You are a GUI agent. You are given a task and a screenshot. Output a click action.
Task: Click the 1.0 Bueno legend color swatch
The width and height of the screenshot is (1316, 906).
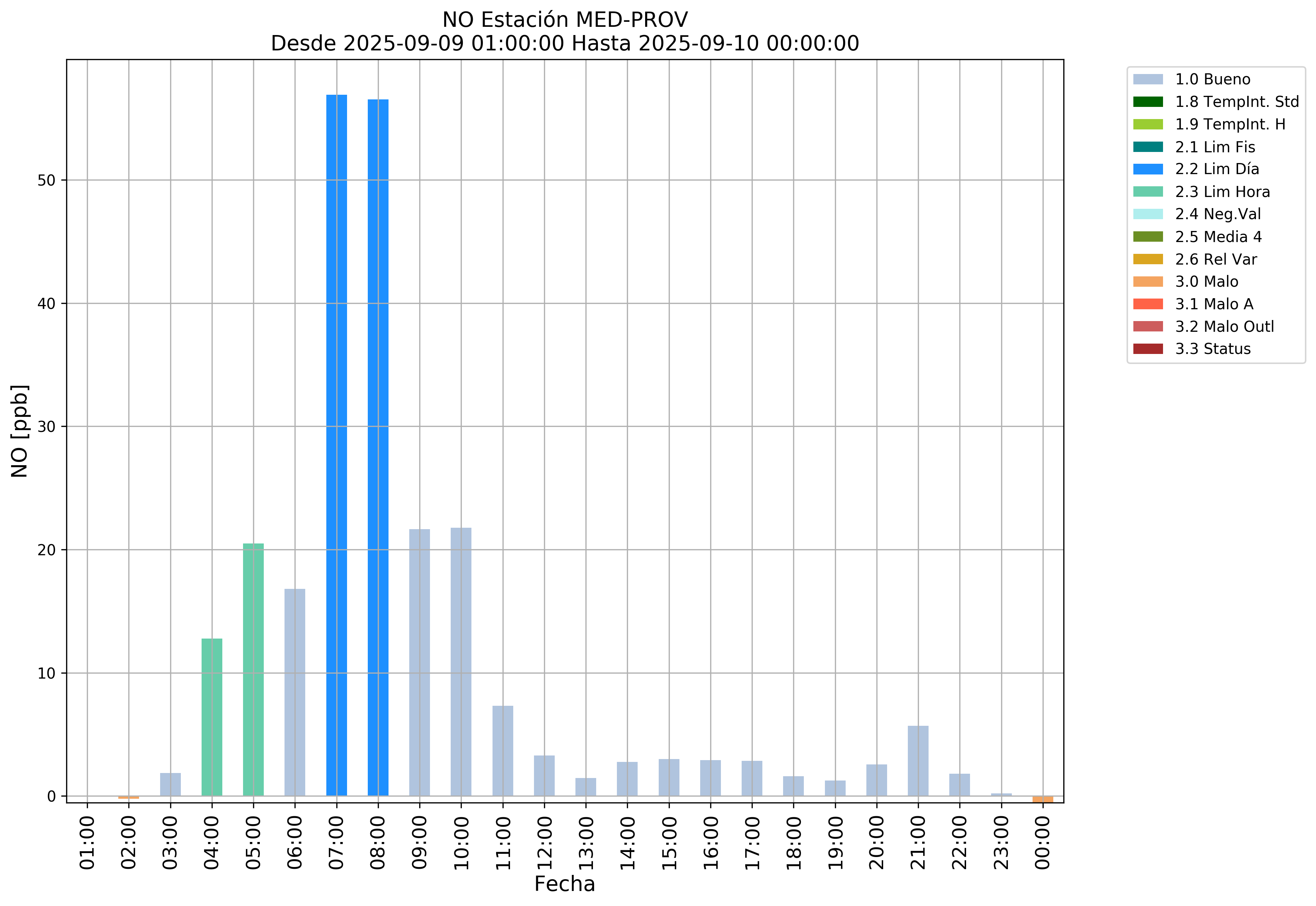(x=1147, y=79)
